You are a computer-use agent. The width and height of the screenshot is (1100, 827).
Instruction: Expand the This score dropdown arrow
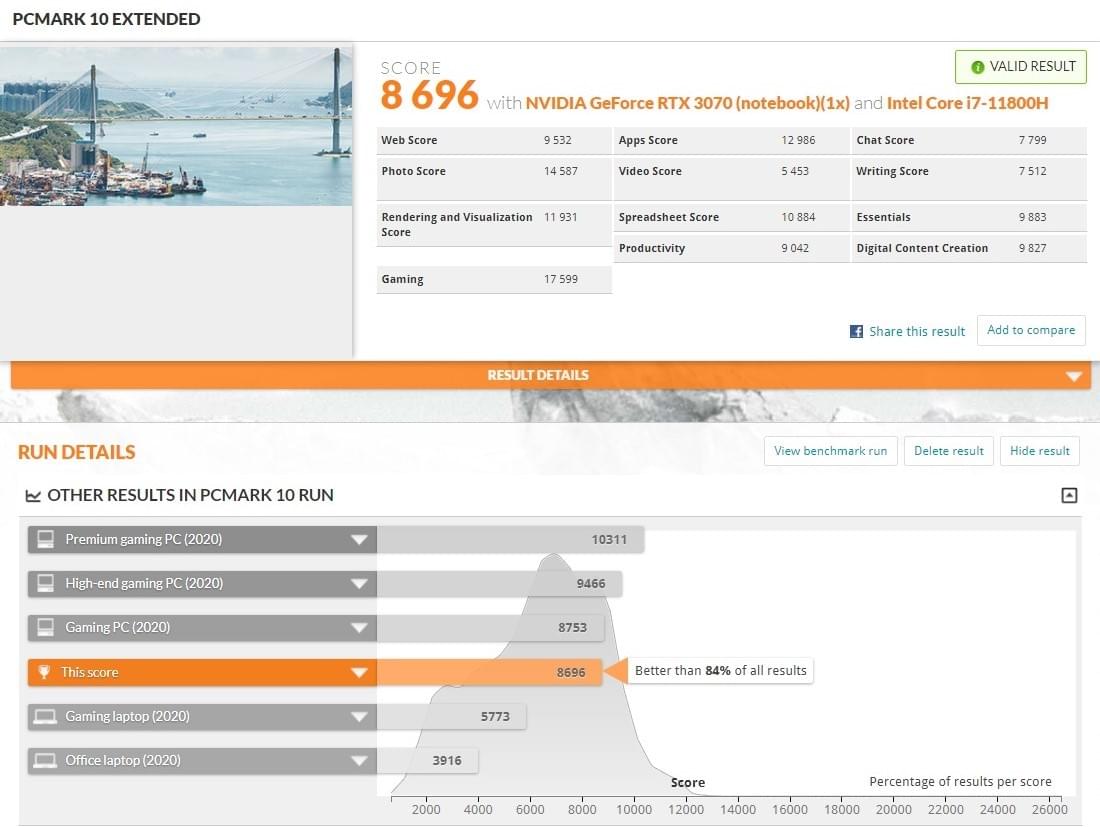[359, 673]
